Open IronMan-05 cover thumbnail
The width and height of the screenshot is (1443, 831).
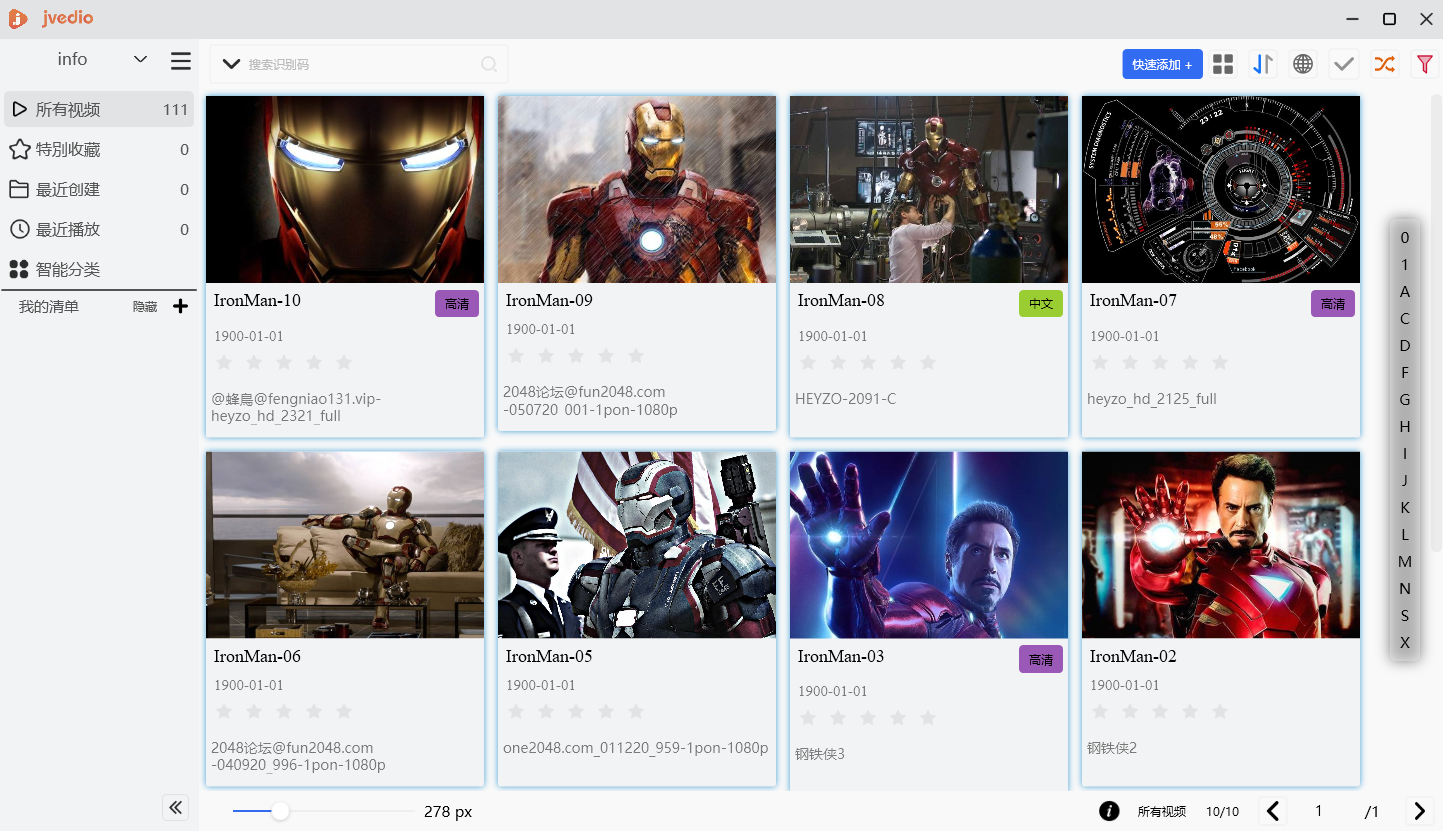(637, 545)
